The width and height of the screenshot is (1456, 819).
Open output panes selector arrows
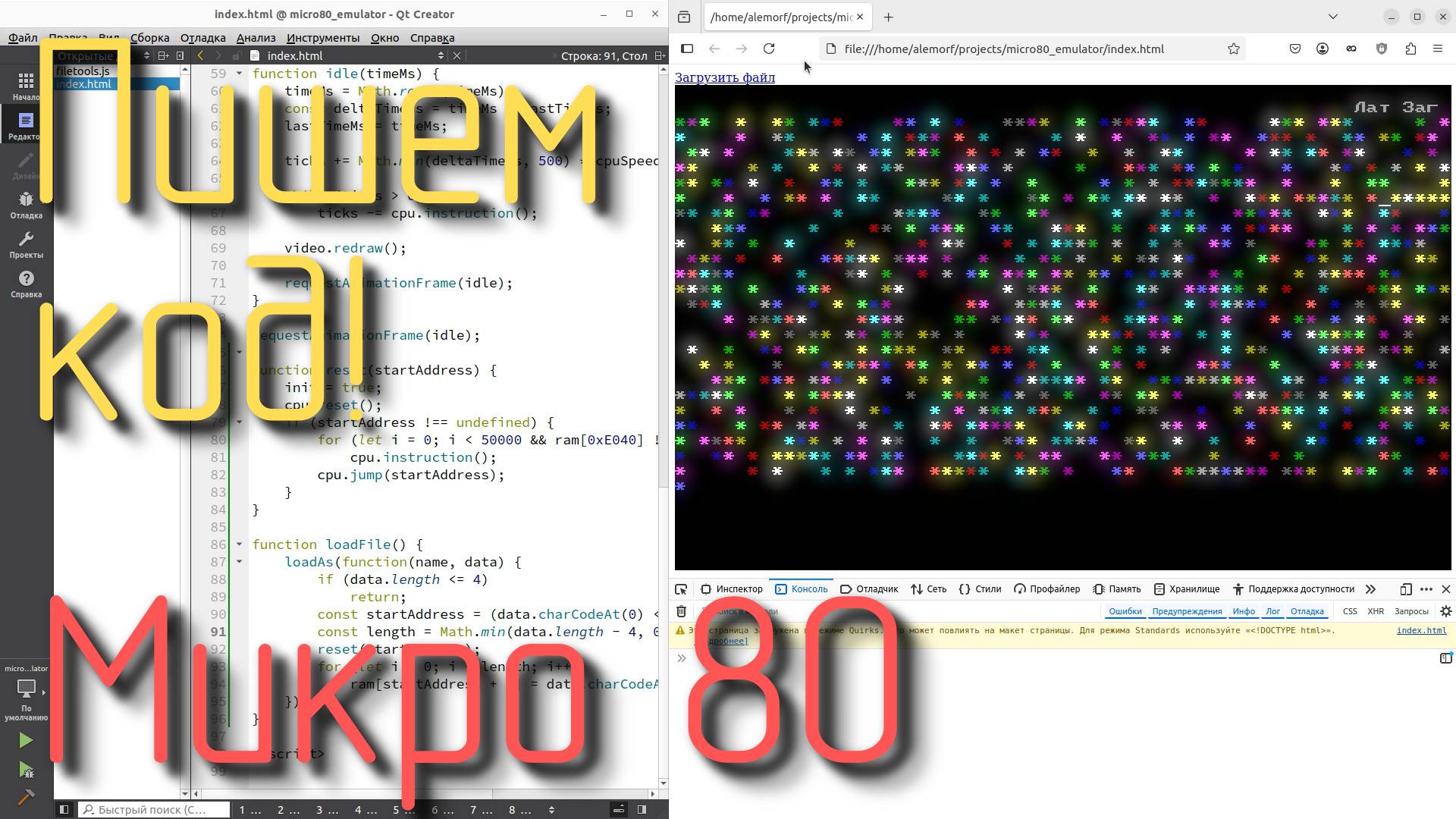coord(551,810)
